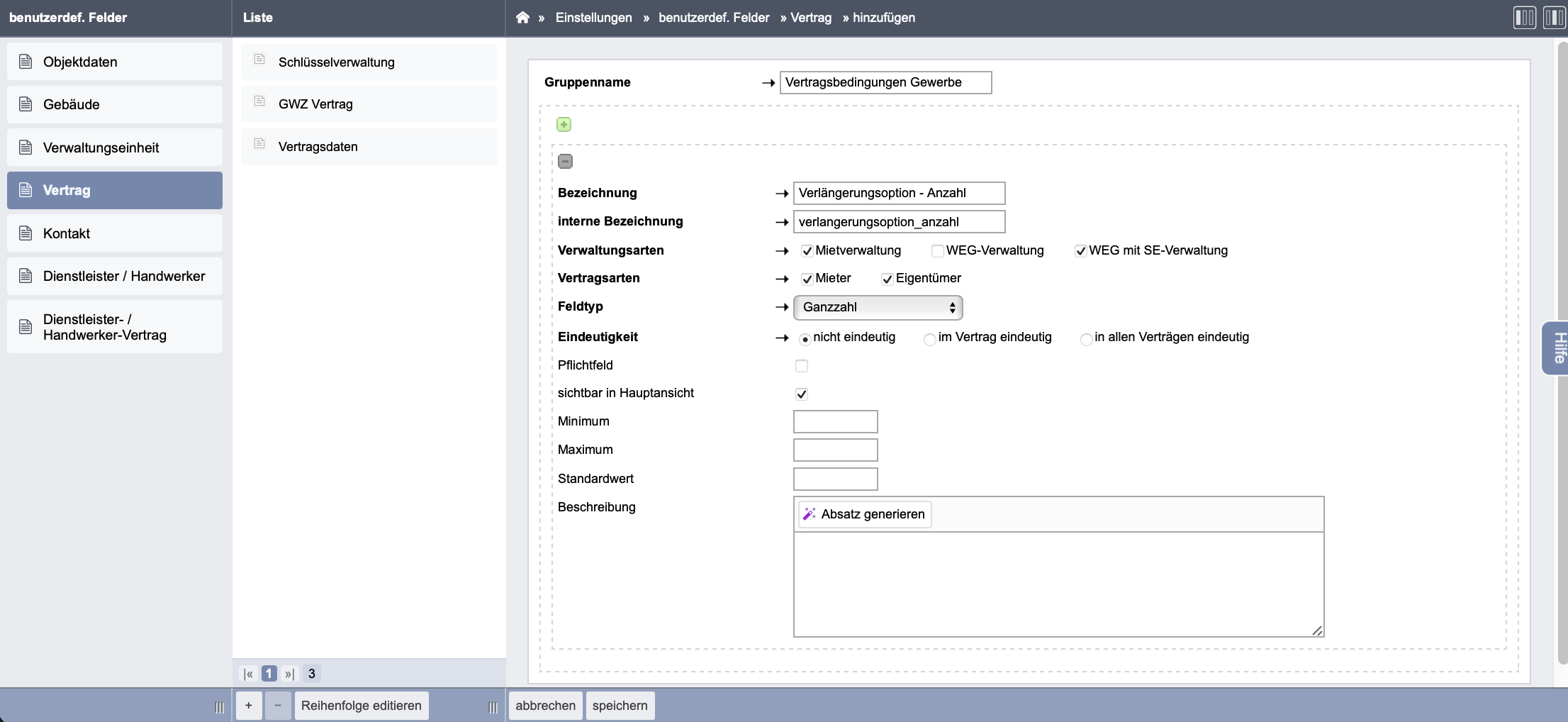Image resolution: width=1568 pixels, height=722 pixels.
Task: Click the hinzufügen breadcrumb text
Action: pyautogui.click(x=884, y=18)
